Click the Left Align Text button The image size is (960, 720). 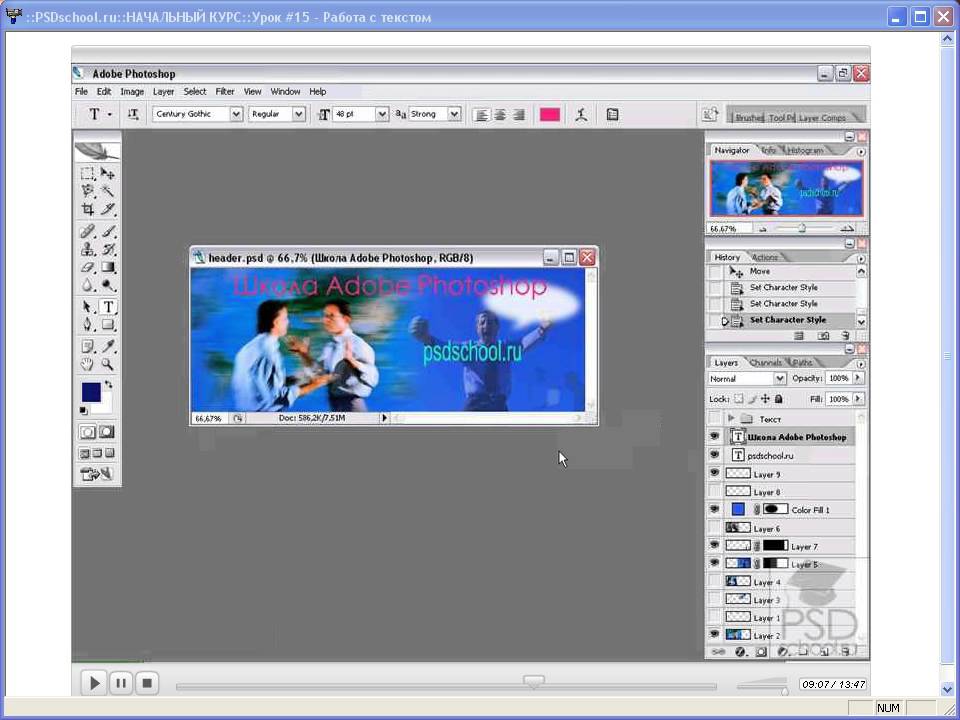(482, 114)
